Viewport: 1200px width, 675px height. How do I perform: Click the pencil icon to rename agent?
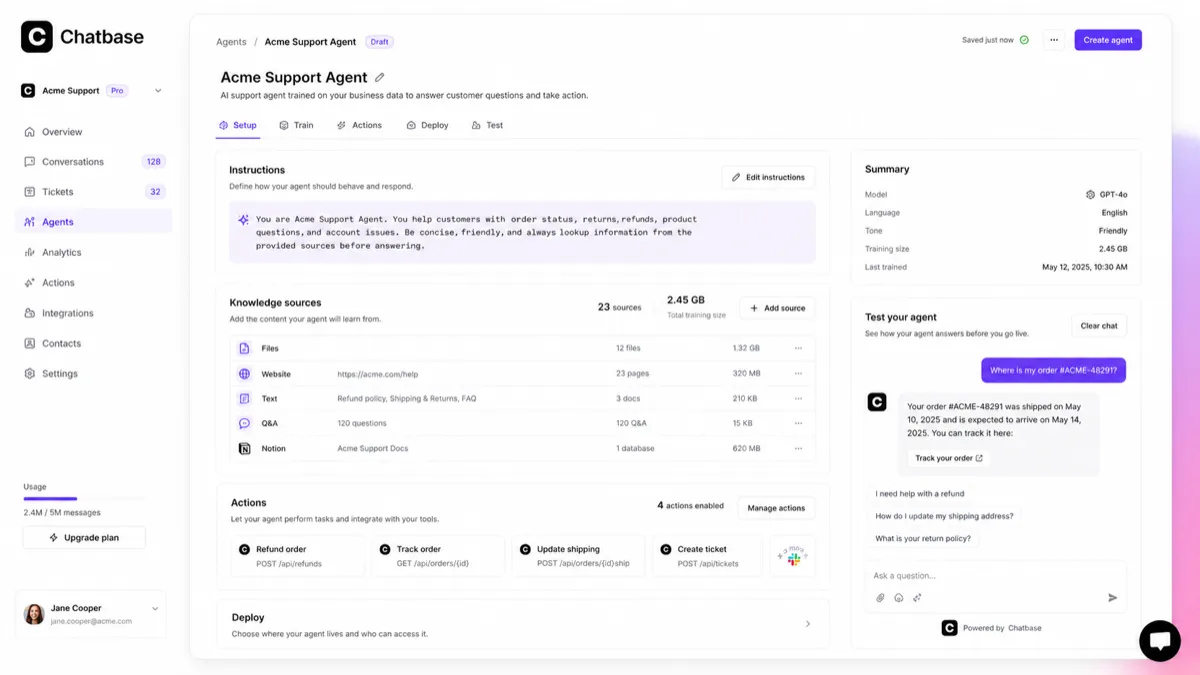click(x=380, y=77)
